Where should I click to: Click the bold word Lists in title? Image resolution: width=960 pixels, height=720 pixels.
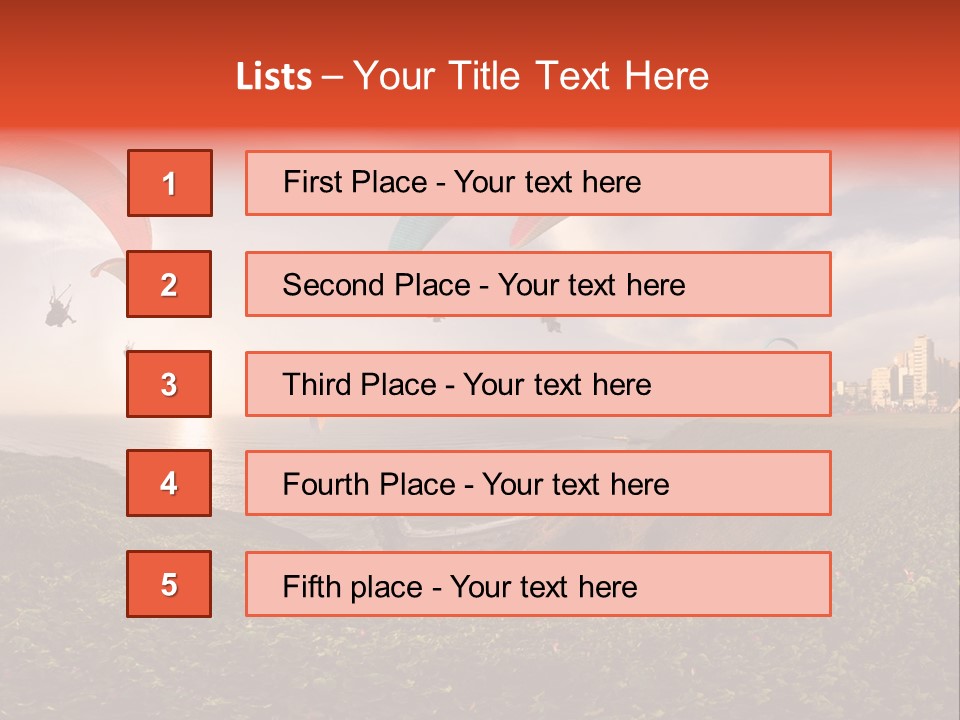pyautogui.click(x=274, y=76)
